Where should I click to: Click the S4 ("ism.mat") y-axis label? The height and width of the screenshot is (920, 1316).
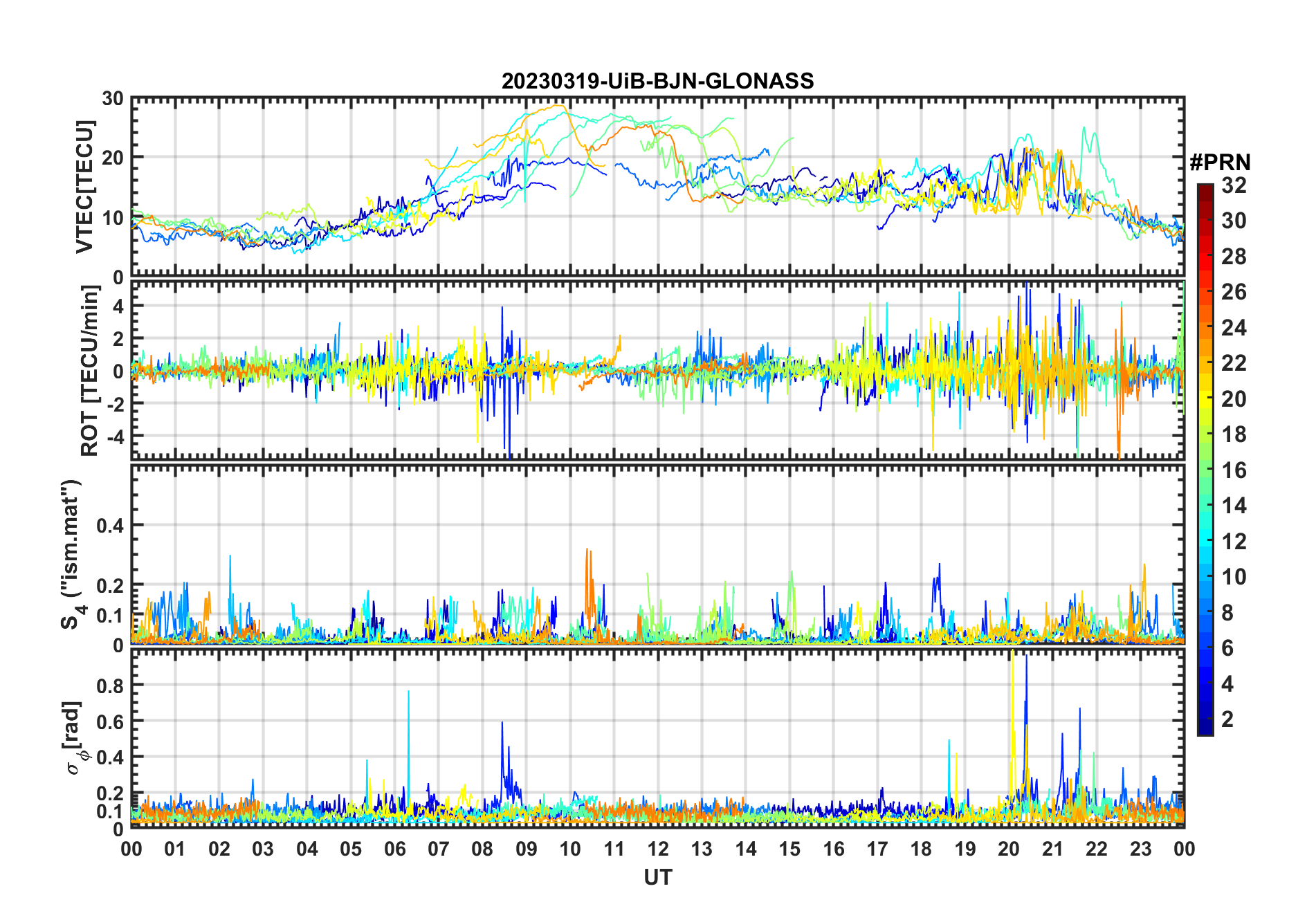pyautogui.click(x=72, y=555)
